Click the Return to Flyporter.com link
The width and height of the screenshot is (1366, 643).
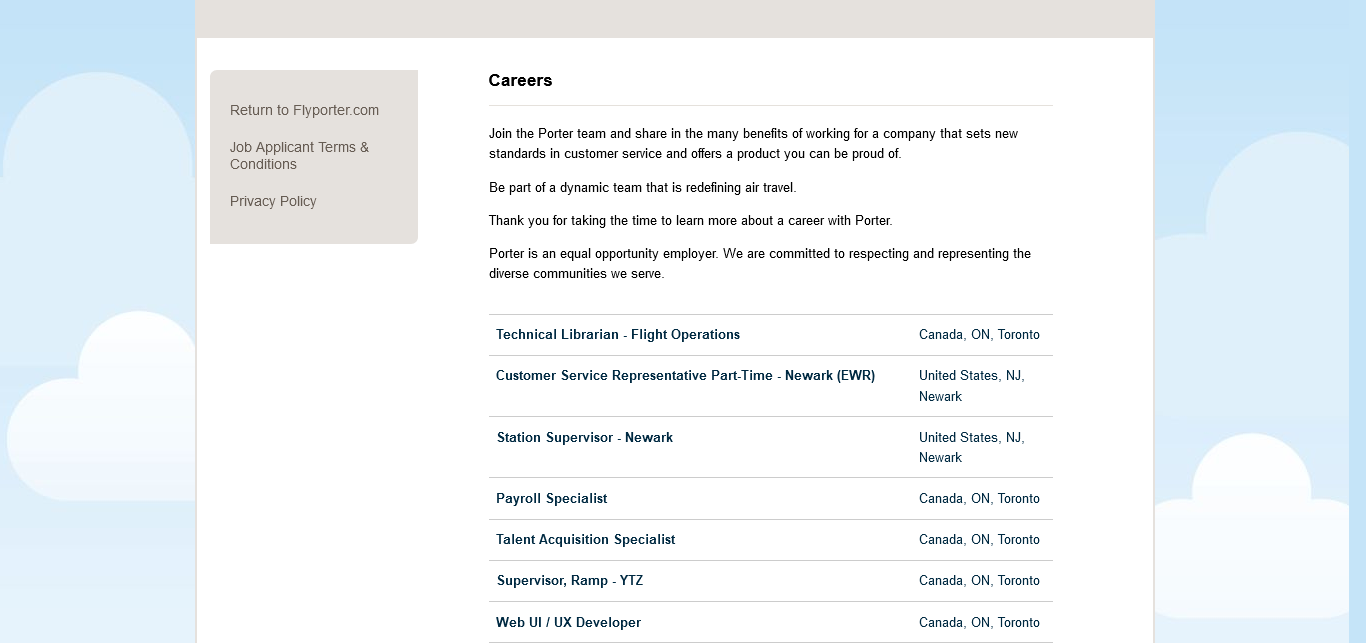(304, 110)
